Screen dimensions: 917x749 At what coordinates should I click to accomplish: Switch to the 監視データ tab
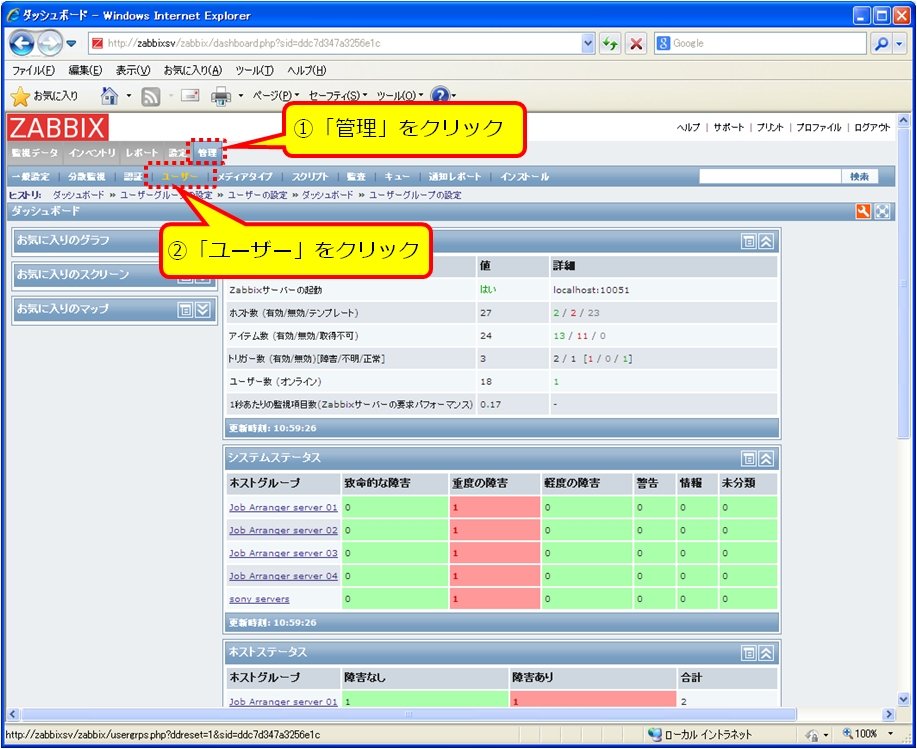[35, 153]
